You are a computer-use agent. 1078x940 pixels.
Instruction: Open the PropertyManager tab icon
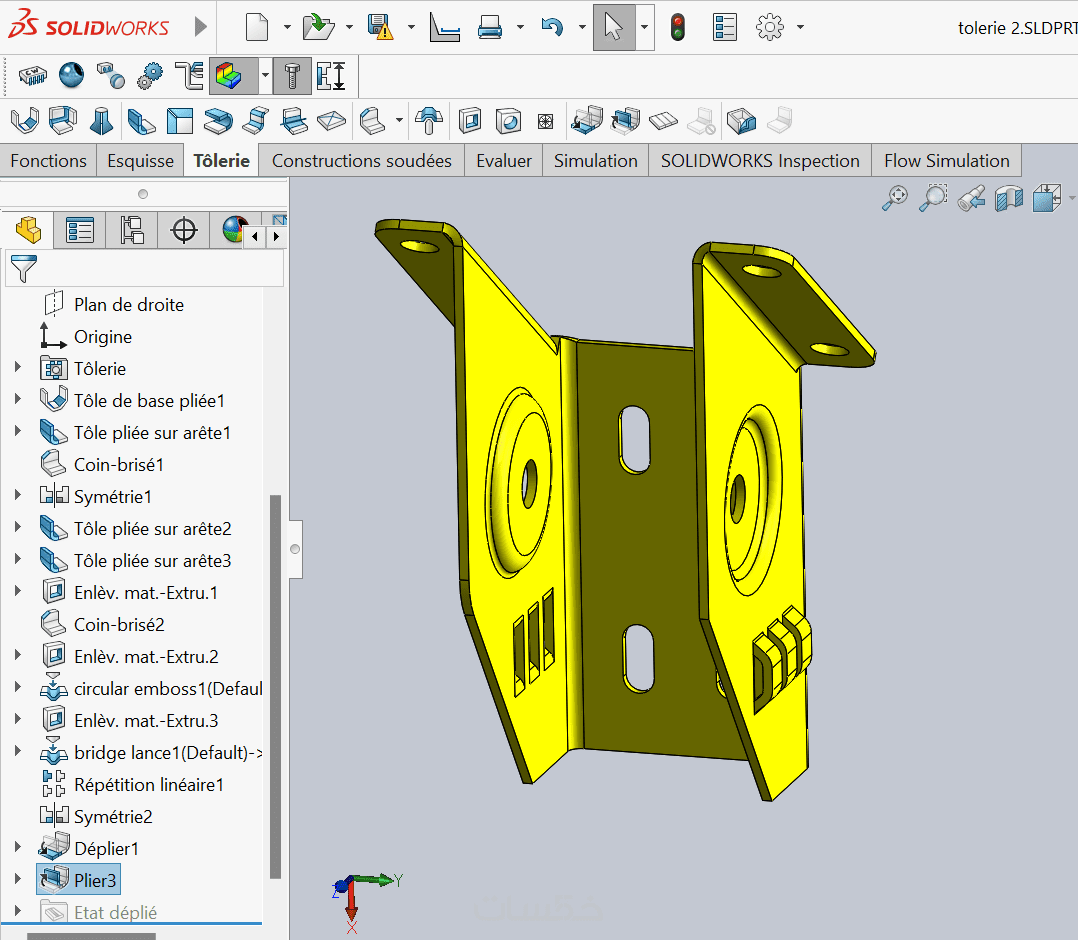tap(80, 230)
